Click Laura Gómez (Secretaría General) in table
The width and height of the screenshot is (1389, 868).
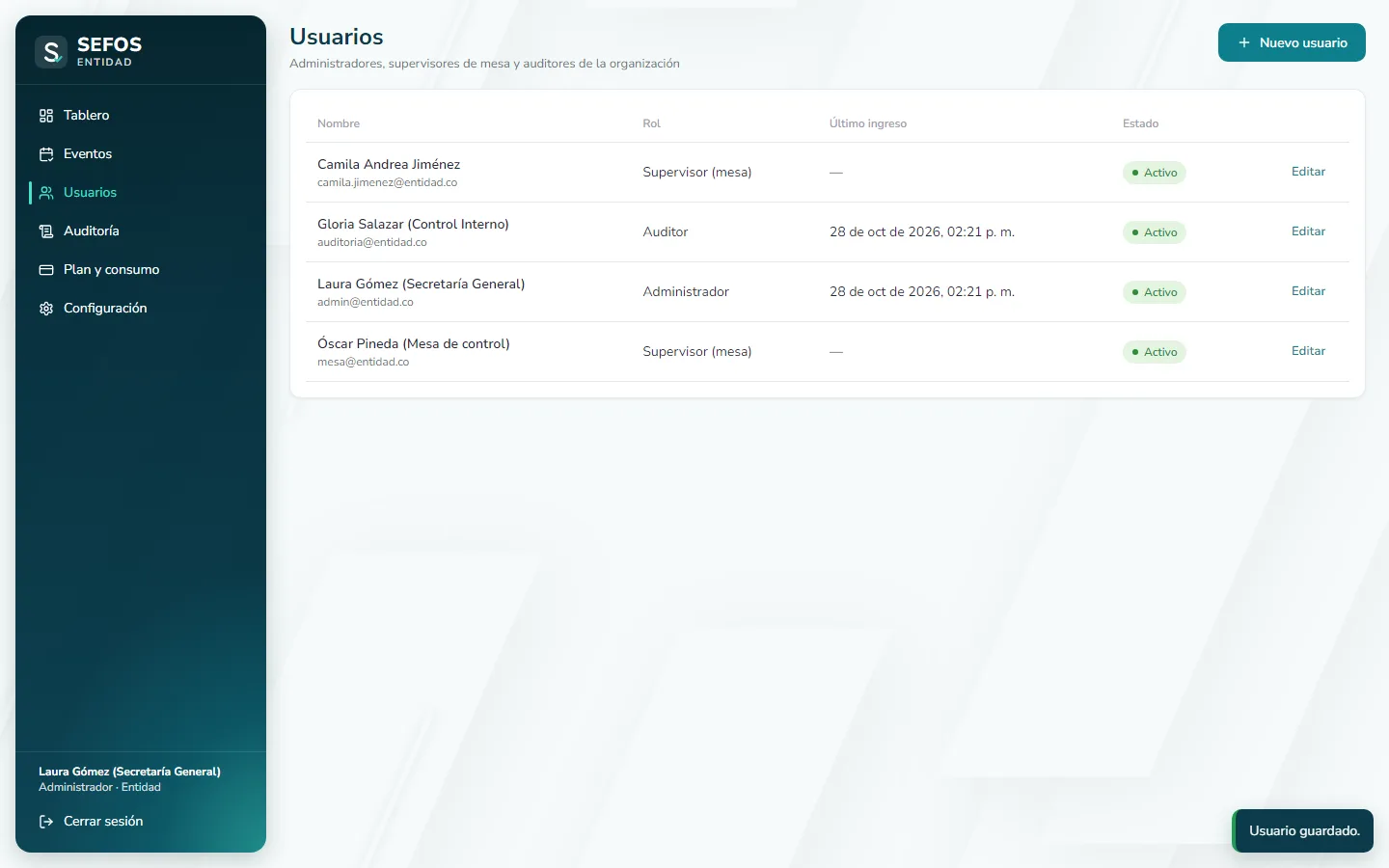point(421,284)
